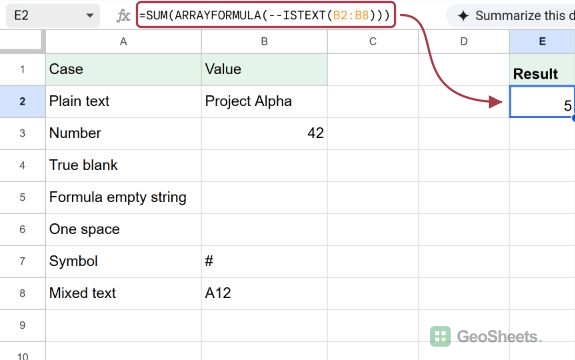This screenshot has height=360, width=575.
Task: Select the cell containing 42
Action: [264, 133]
